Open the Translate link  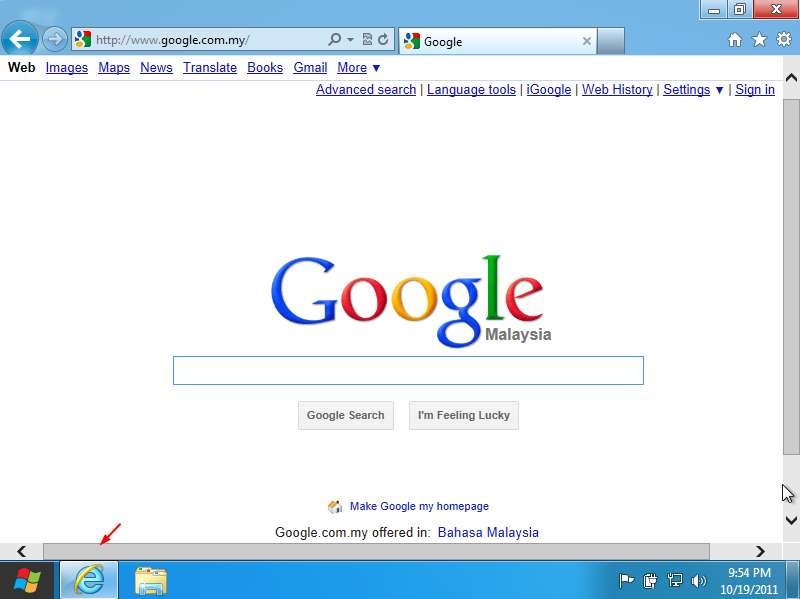click(x=210, y=67)
